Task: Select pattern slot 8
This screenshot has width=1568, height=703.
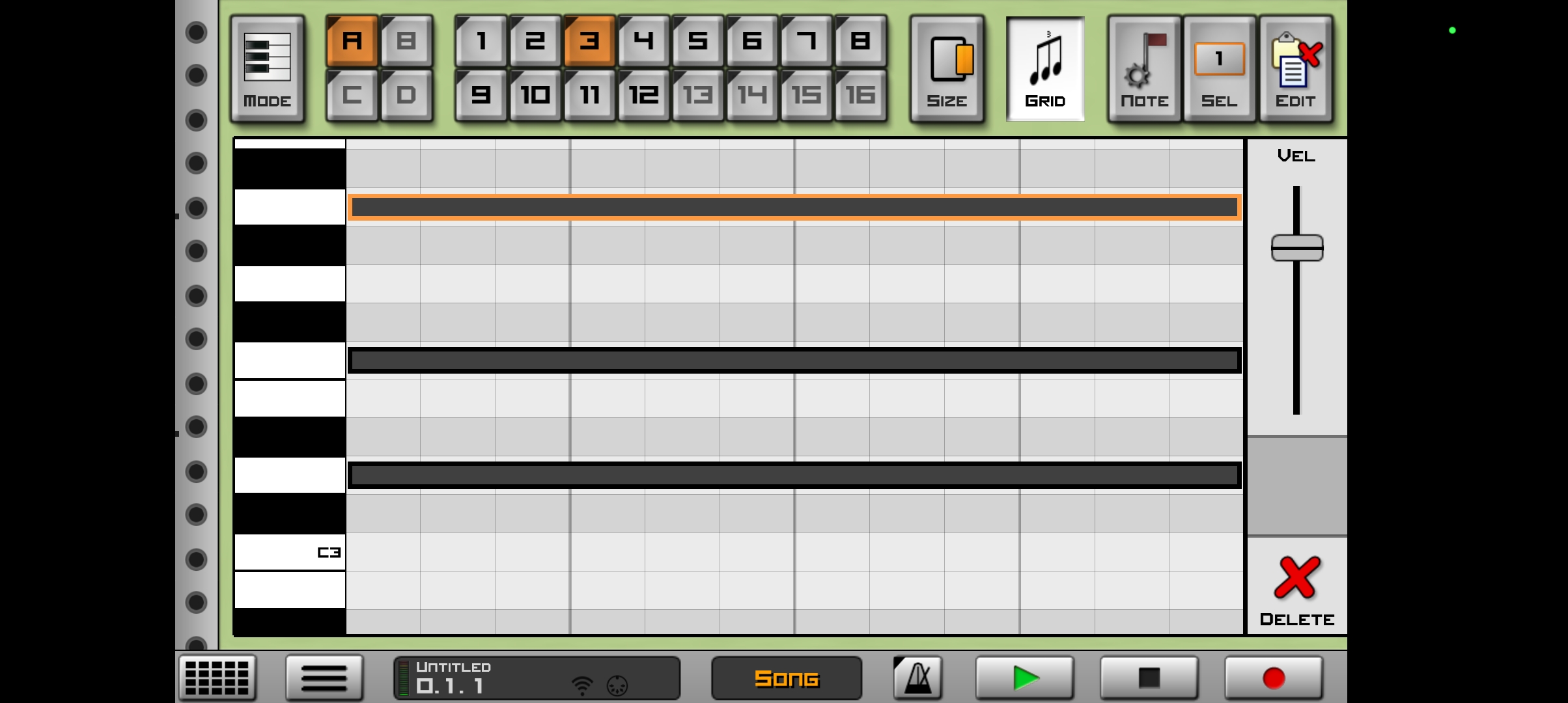Action: 860,41
